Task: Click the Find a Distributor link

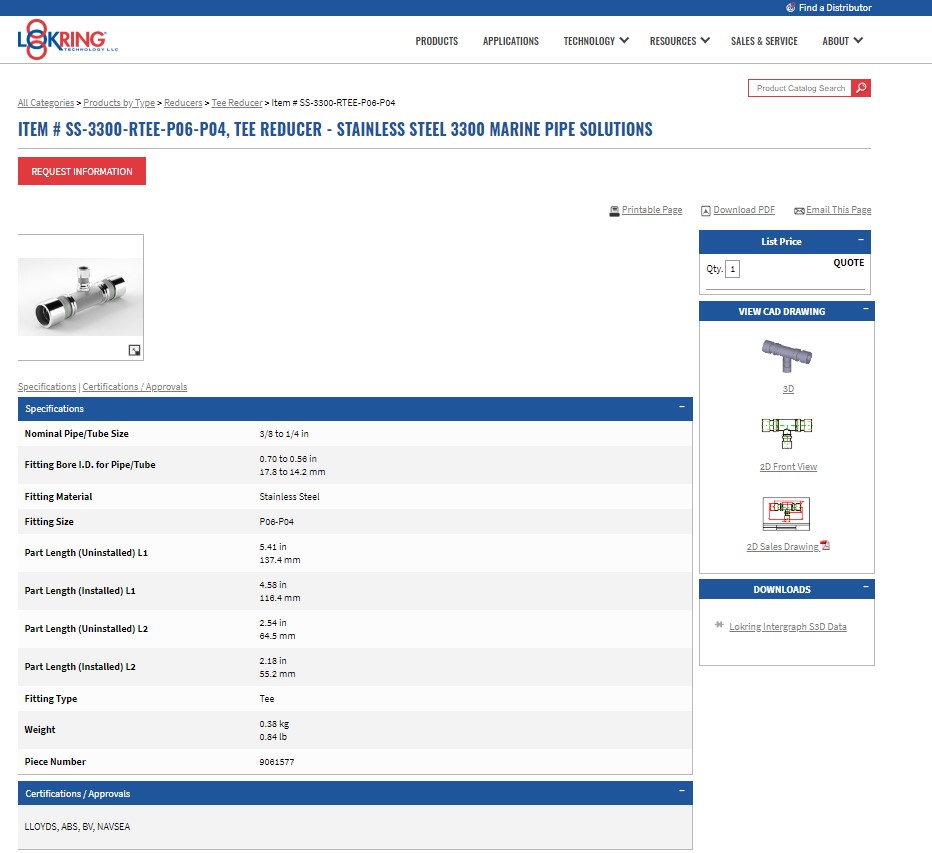Action: point(835,8)
